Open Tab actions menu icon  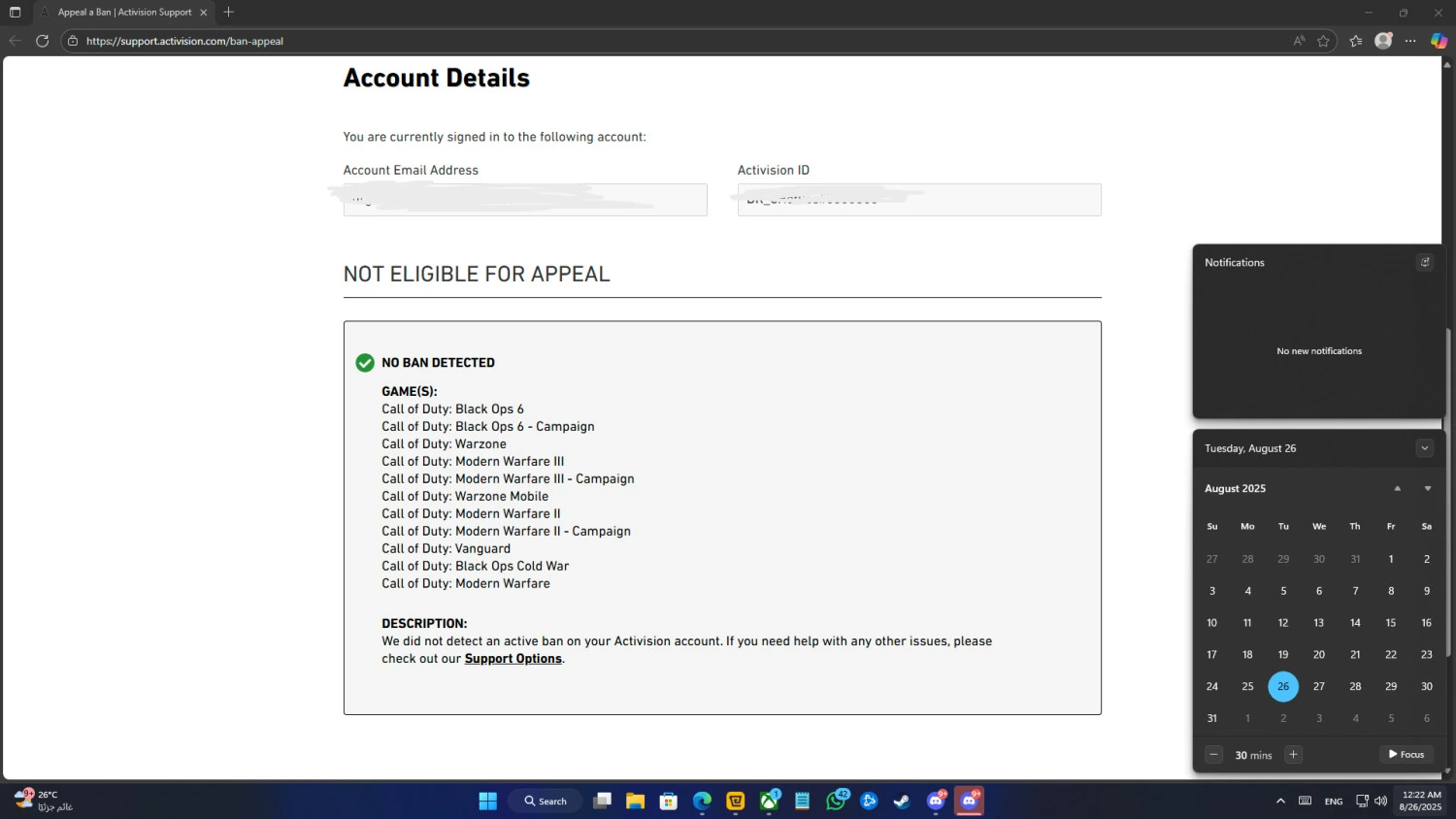[x=15, y=13]
